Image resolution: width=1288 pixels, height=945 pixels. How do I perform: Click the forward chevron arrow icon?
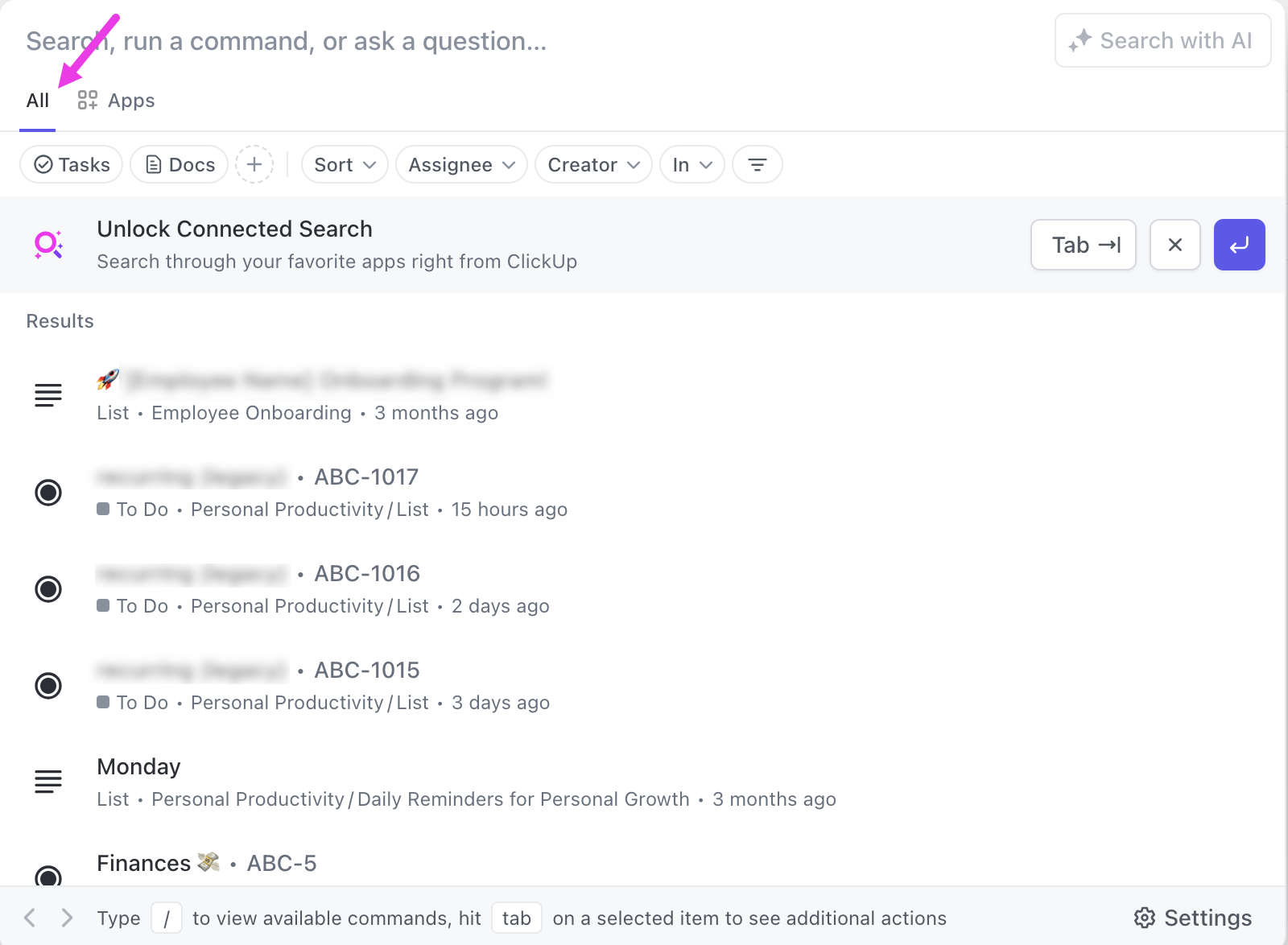67,918
